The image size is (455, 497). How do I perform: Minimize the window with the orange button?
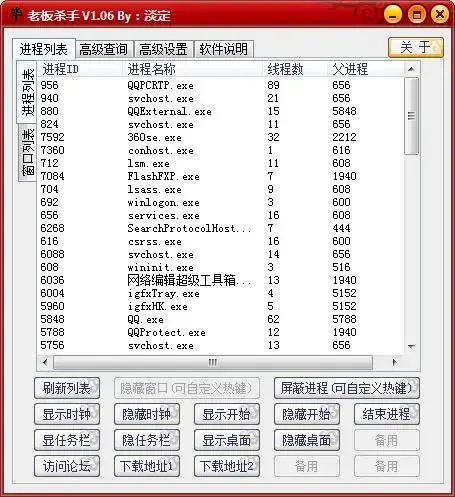click(x=392, y=15)
